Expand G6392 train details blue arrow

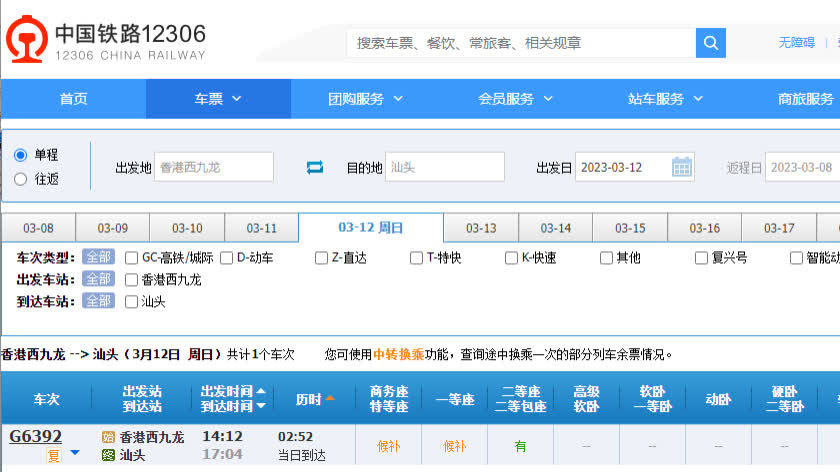coord(74,454)
